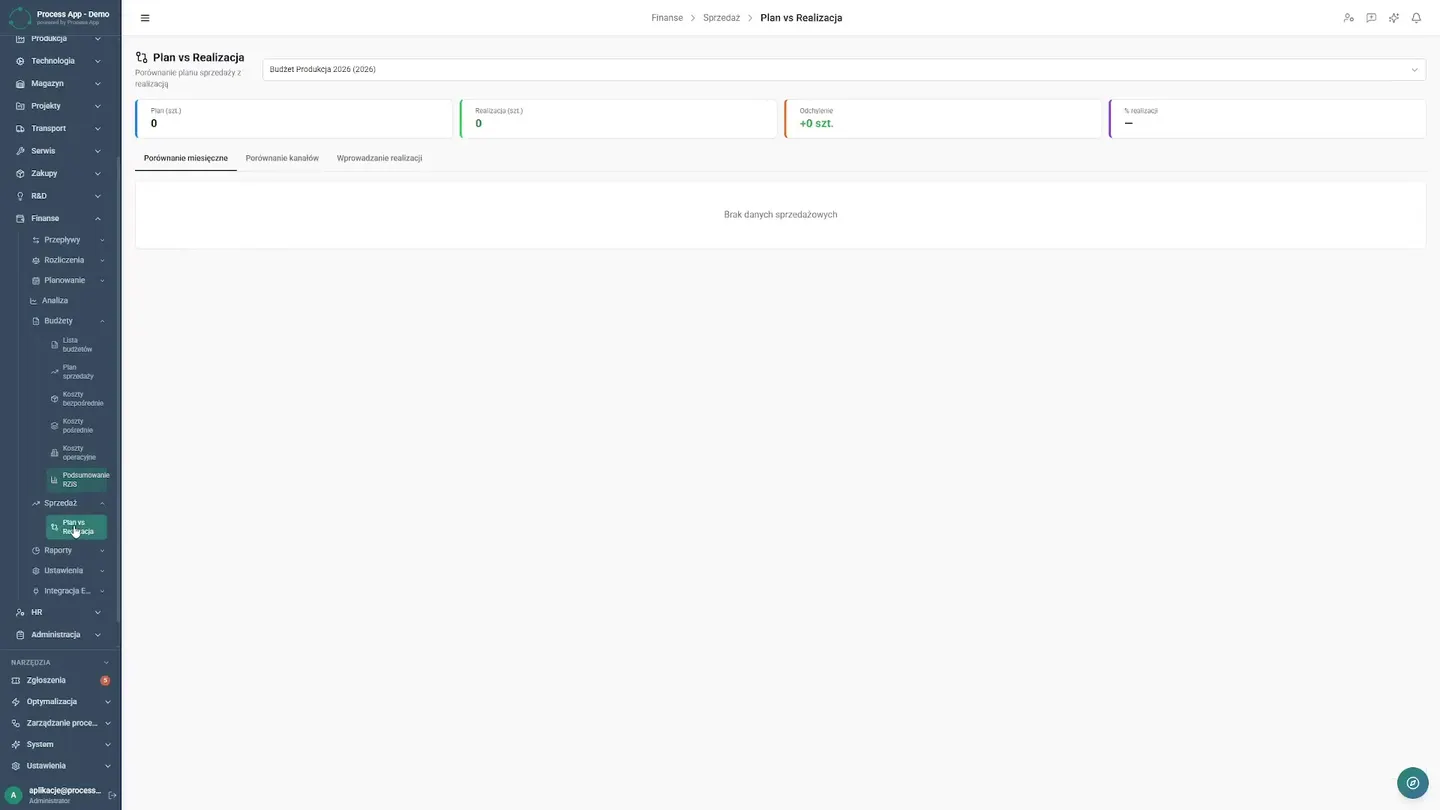This screenshot has width=1440, height=810.
Task: Open the feedback message icon in header
Action: pyautogui.click(x=1371, y=18)
